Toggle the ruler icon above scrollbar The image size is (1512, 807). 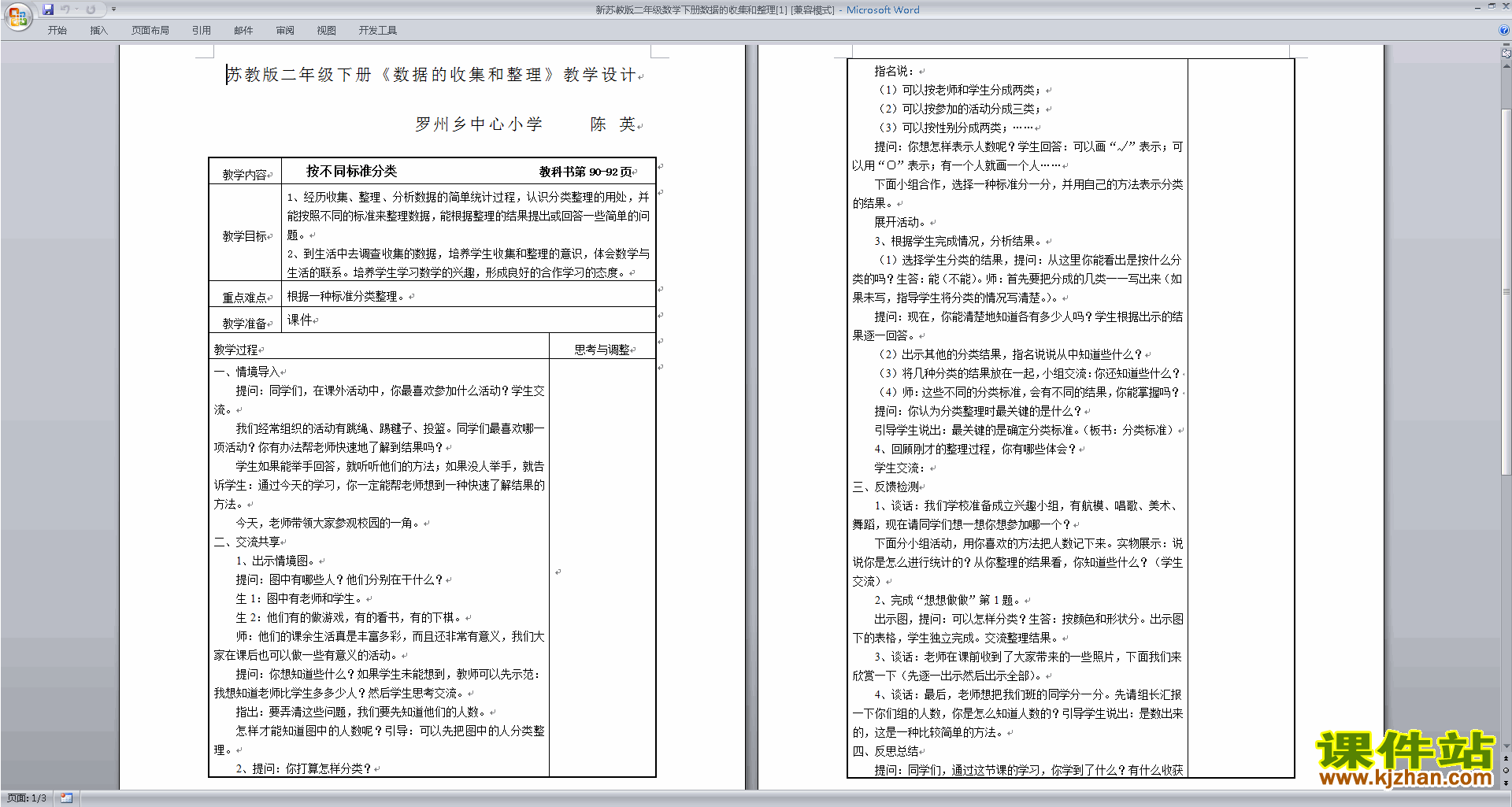click(x=1506, y=54)
